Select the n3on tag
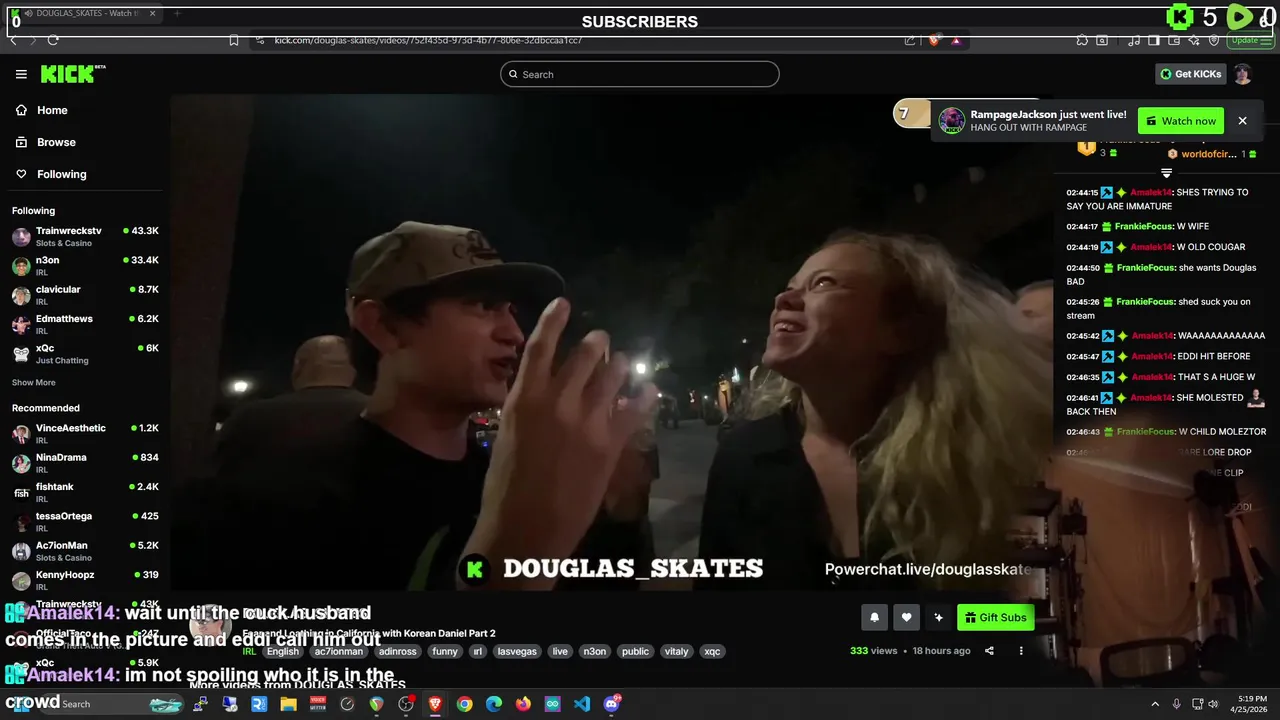This screenshot has height=720, width=1280. [595, 651]
